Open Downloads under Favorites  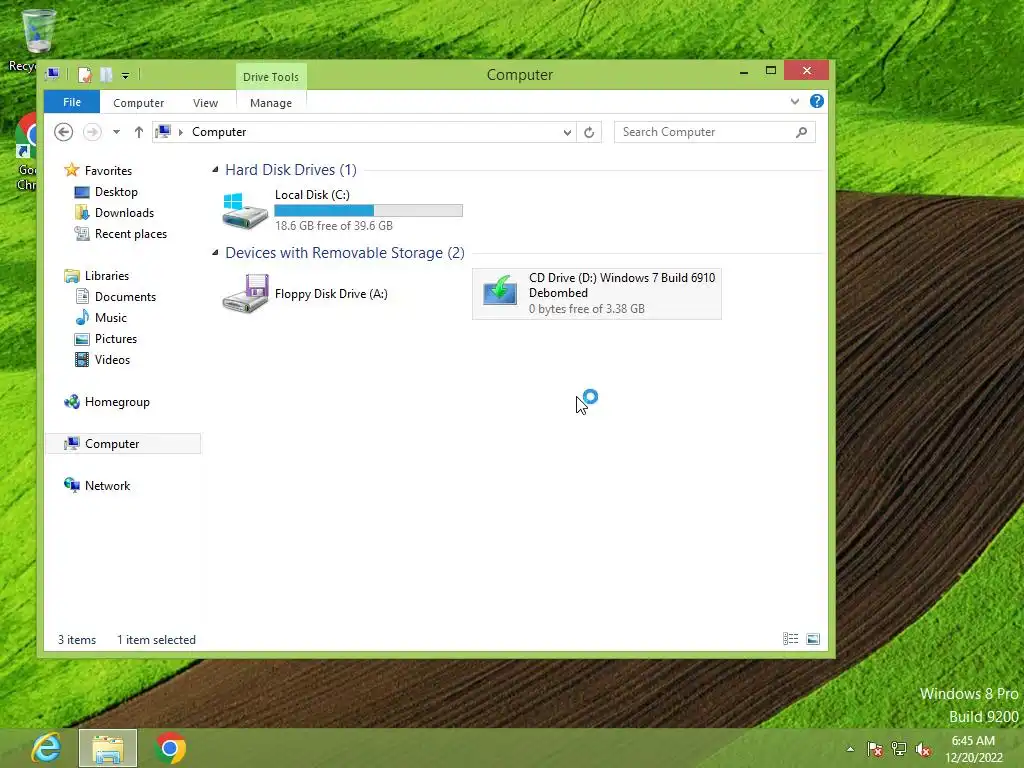[x=124, y=213]
